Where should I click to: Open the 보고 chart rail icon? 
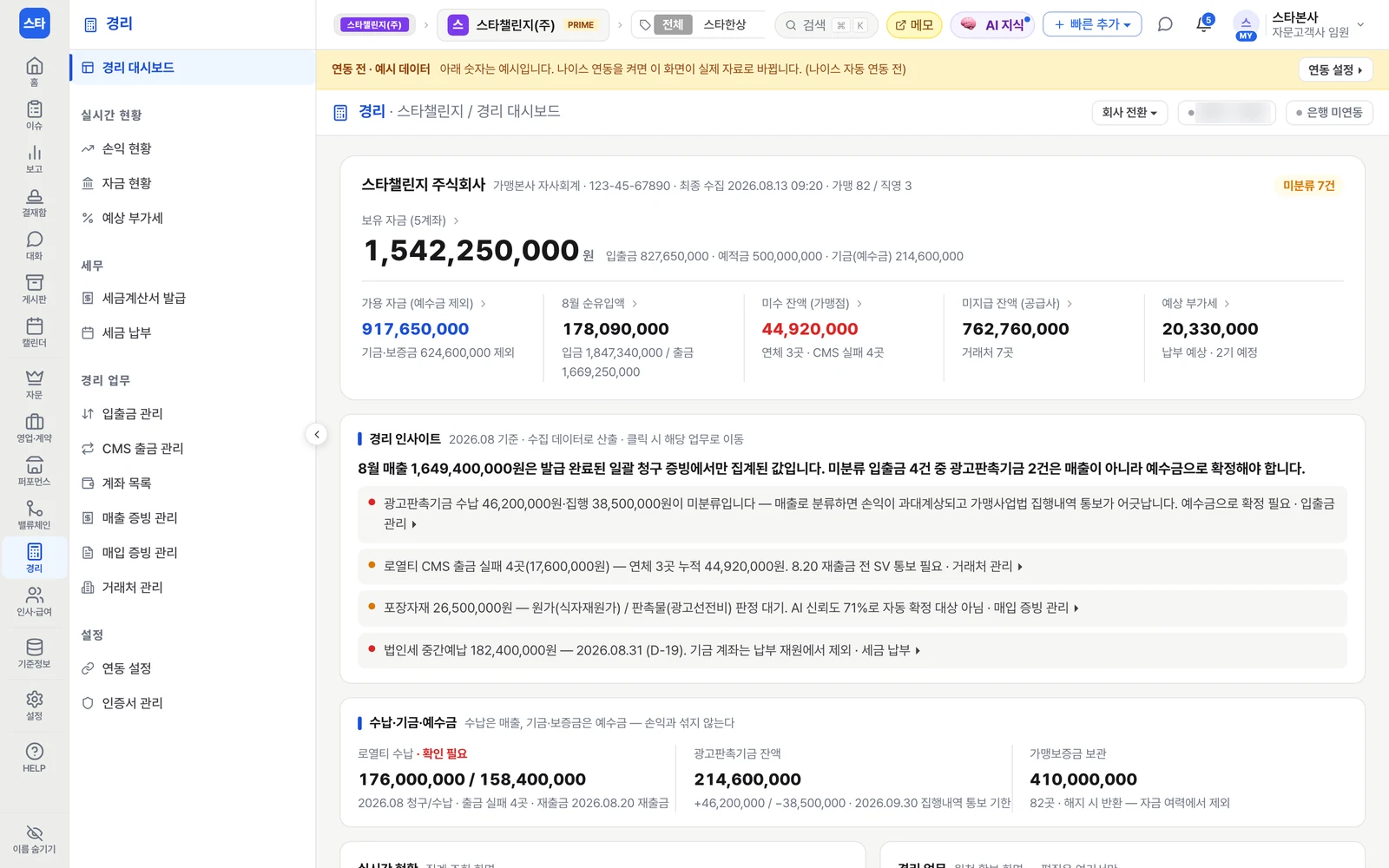pos(34,158)
